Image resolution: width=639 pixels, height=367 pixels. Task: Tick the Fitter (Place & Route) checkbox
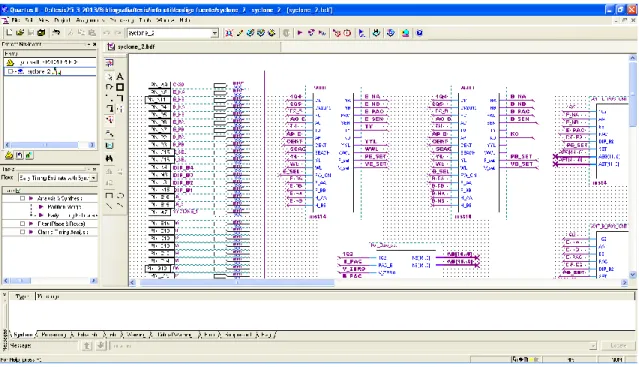pos(22,224)
